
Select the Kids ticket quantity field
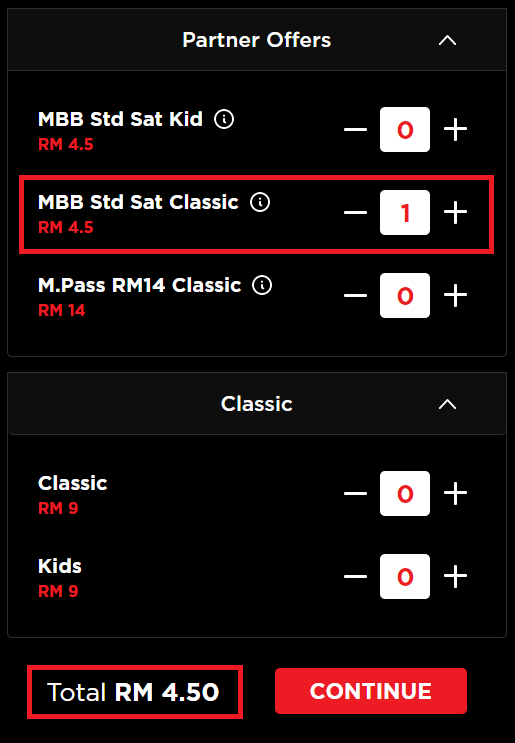[405, 576]
